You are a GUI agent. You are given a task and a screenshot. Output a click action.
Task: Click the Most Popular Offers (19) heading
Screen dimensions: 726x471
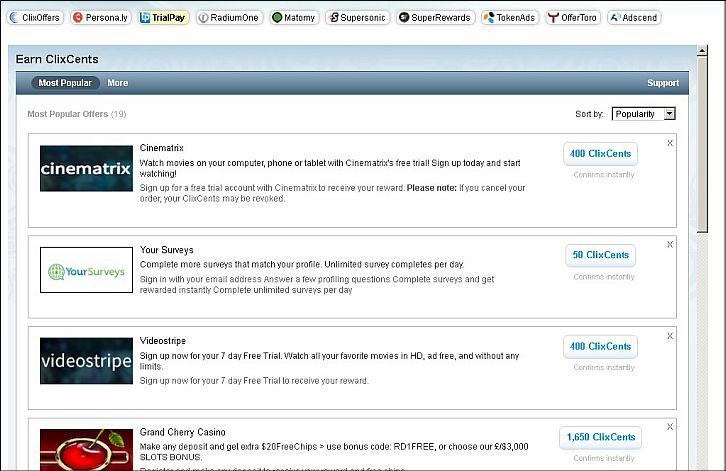pos(76,114)
